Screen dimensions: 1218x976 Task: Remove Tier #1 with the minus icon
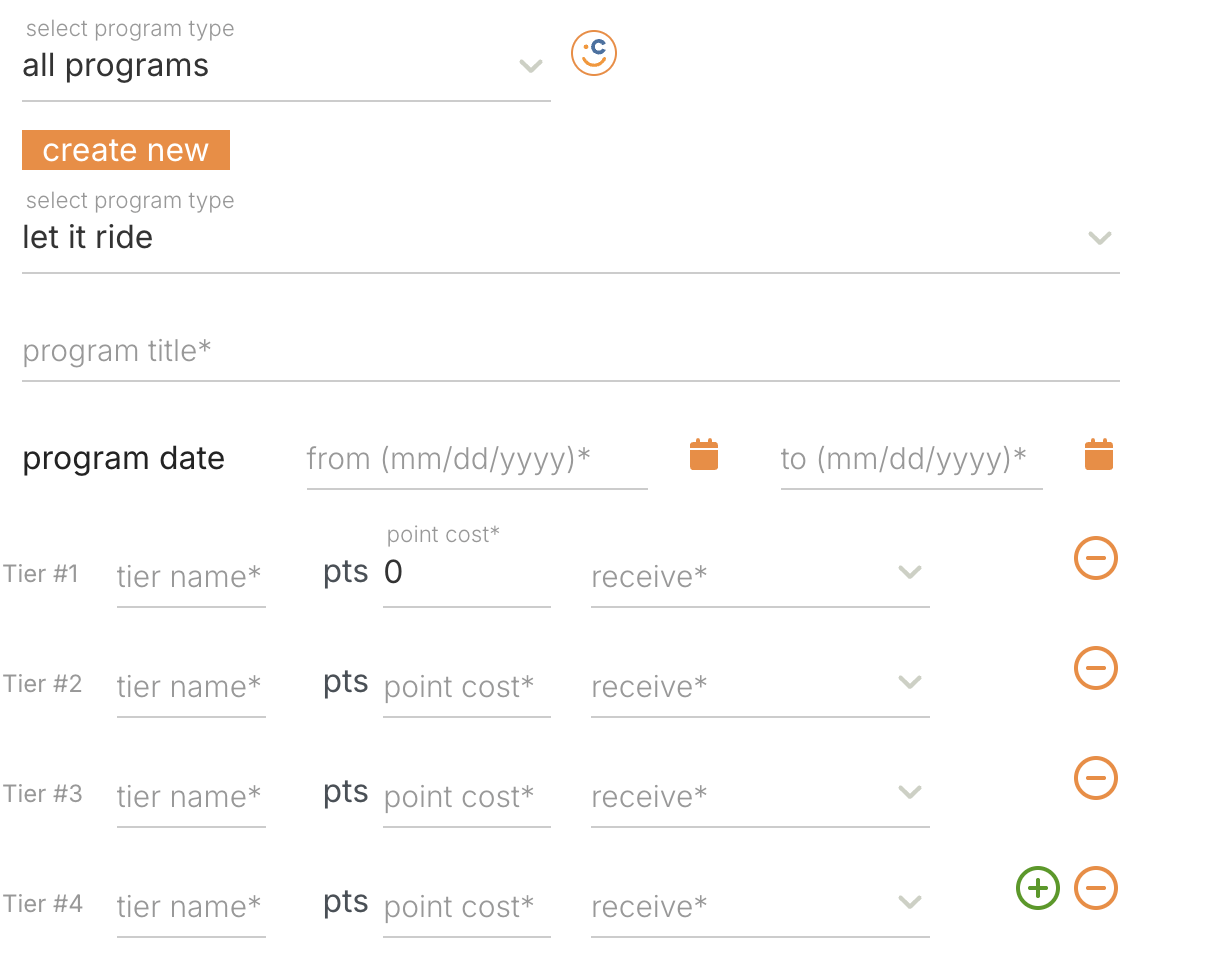pyautogui.click(x=1095, y=558)
